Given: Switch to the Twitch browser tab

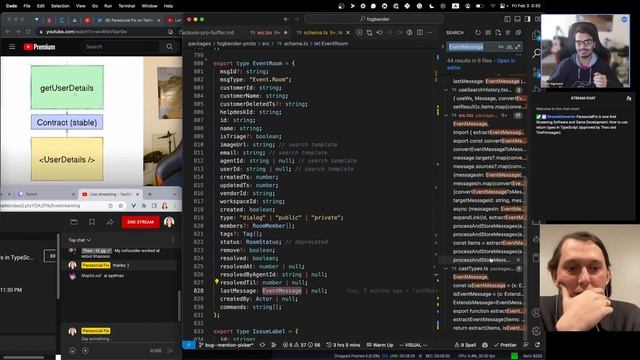Looking at the screenshot, I should [x=45, y=194].
